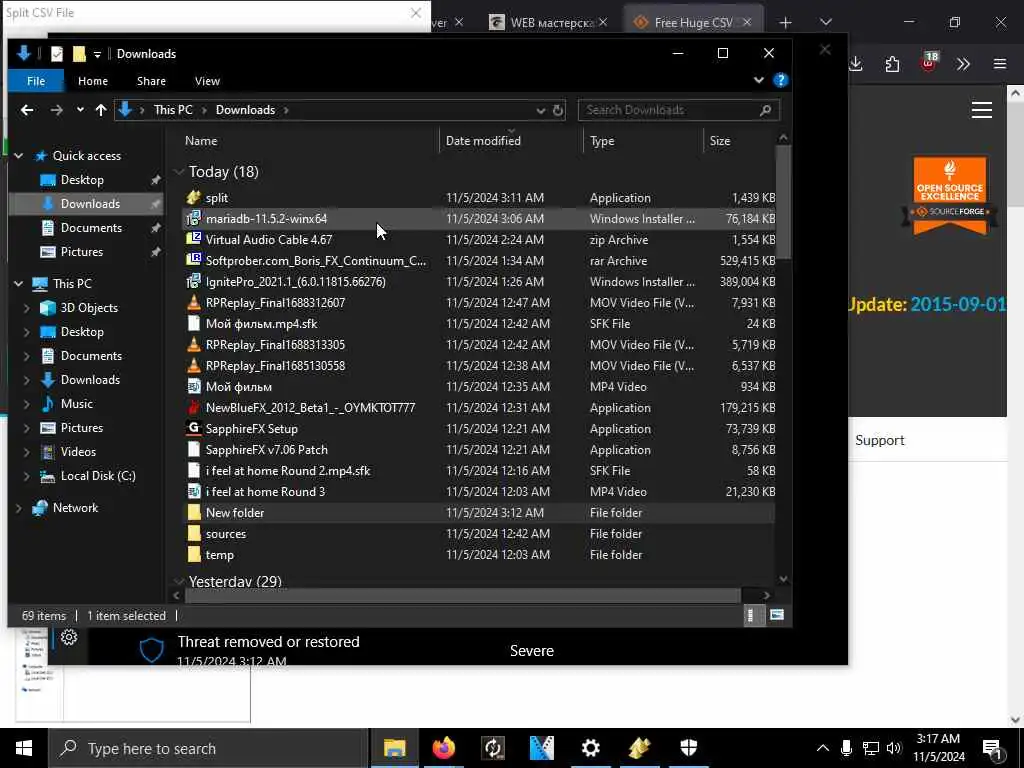Sort by the Date modified column header
The width and height of the screenshot is (1024, 768).
click(x=483, y=141)
